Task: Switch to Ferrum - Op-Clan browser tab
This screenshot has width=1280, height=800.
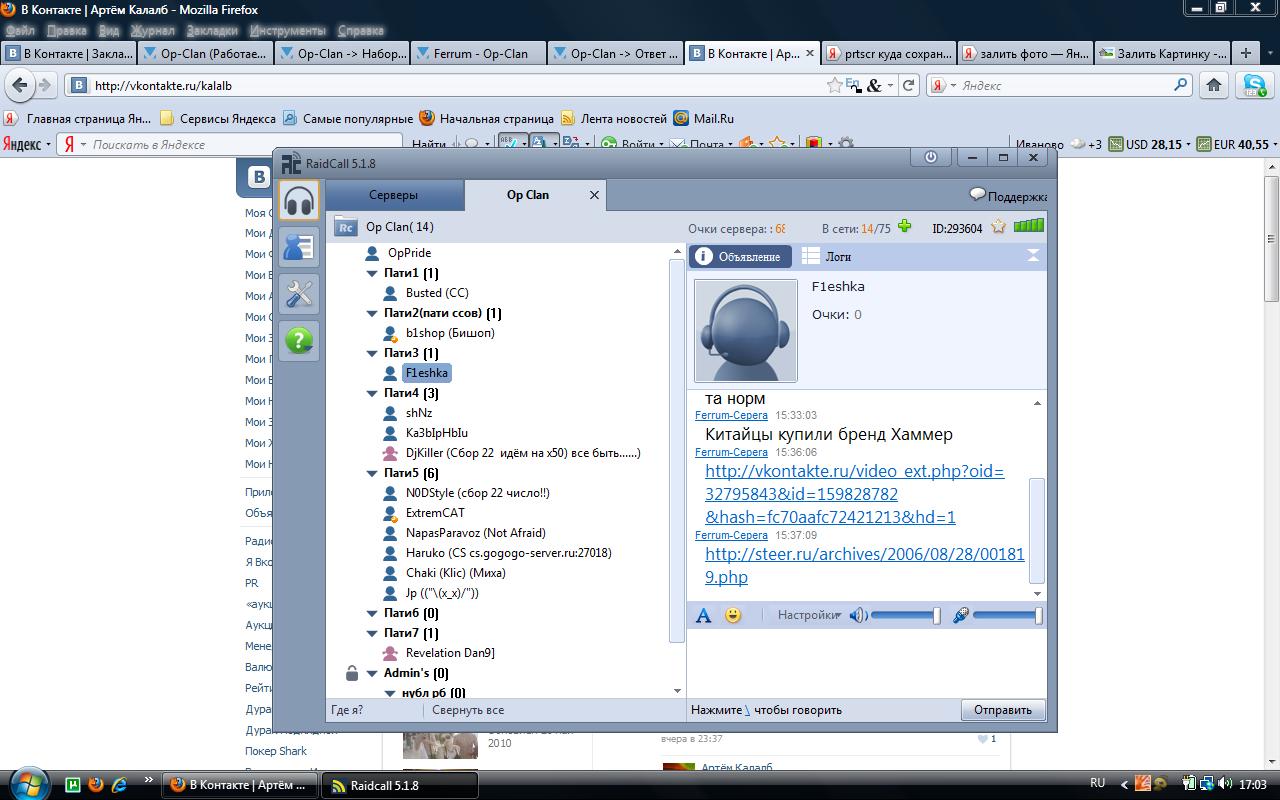Action: (x=480, y=53)
